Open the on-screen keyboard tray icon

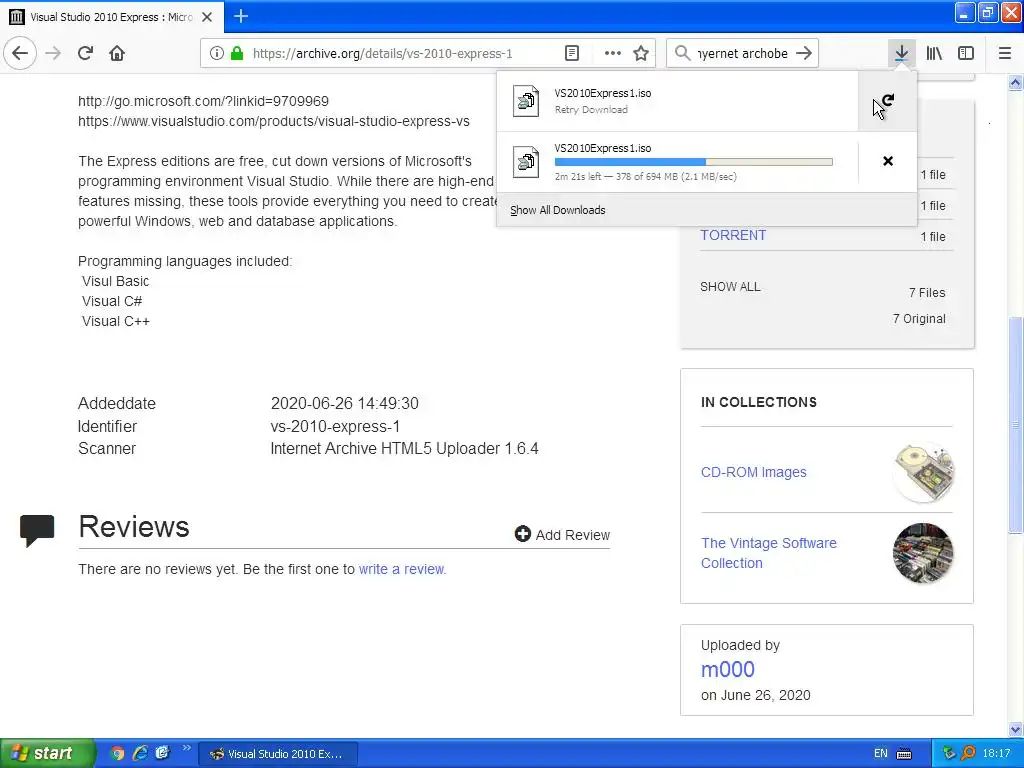tap(904, 754)
